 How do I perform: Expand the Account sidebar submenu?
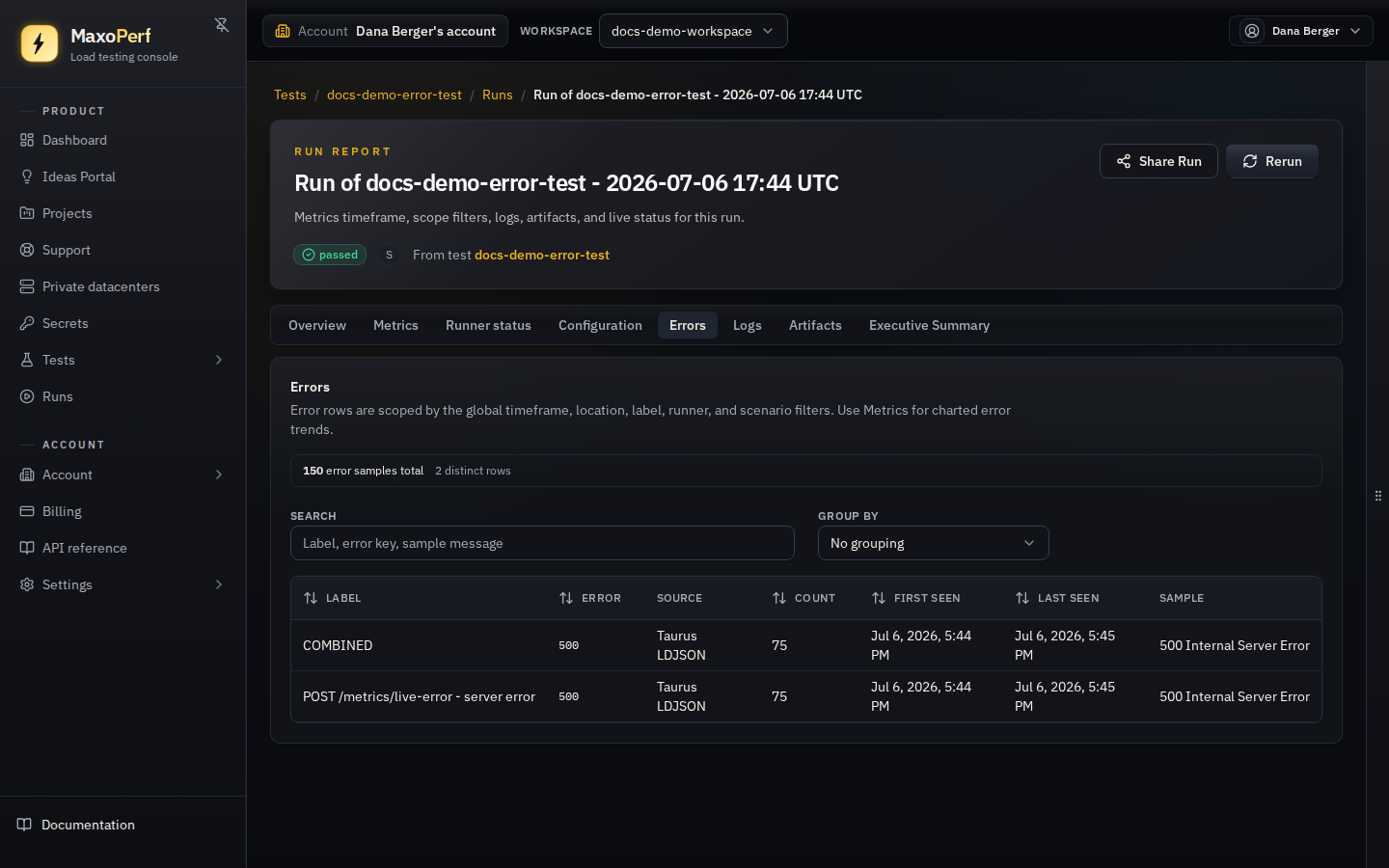point(219,475)
